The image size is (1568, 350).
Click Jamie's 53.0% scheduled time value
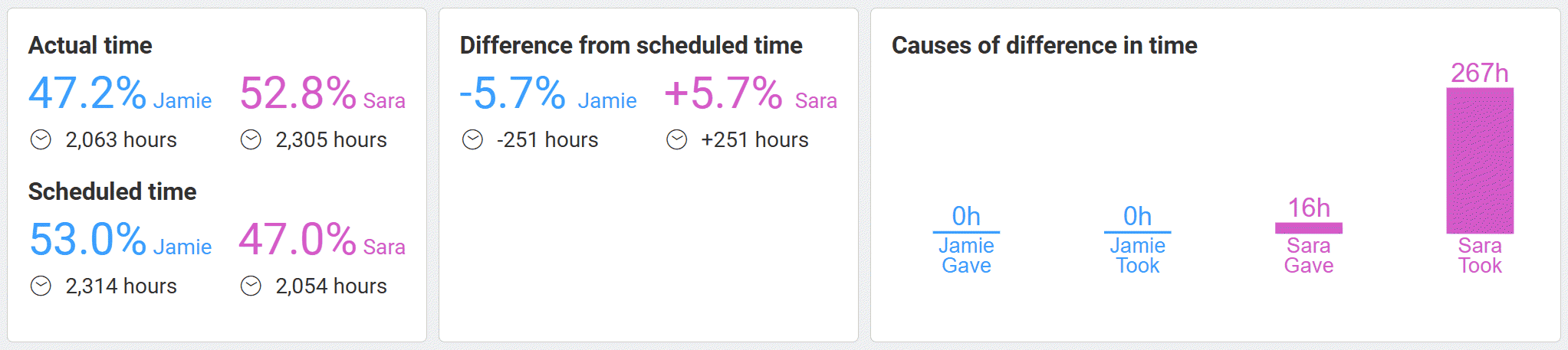pyautogui.click(x=87, y=240)
